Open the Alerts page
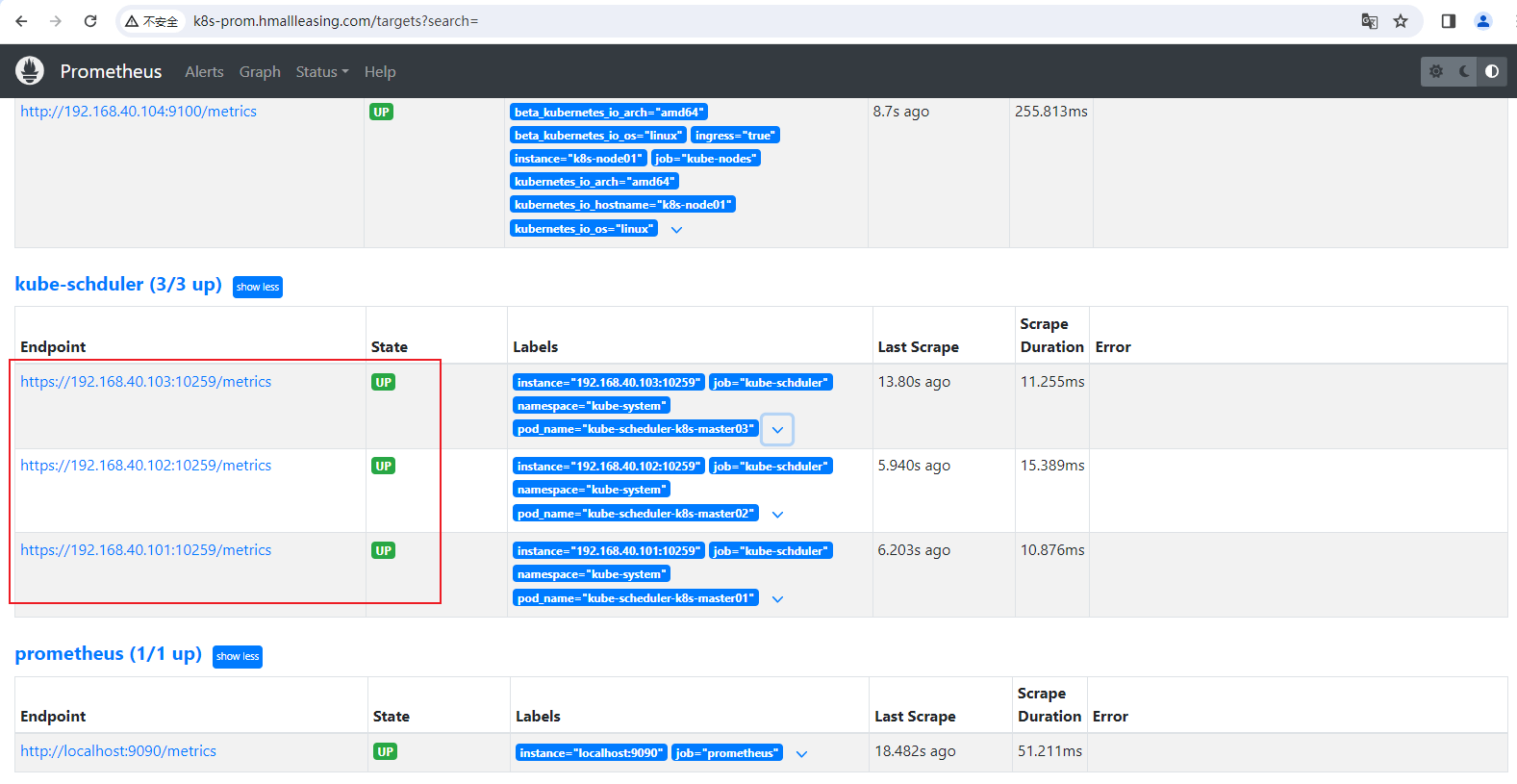 pos(204,72)
